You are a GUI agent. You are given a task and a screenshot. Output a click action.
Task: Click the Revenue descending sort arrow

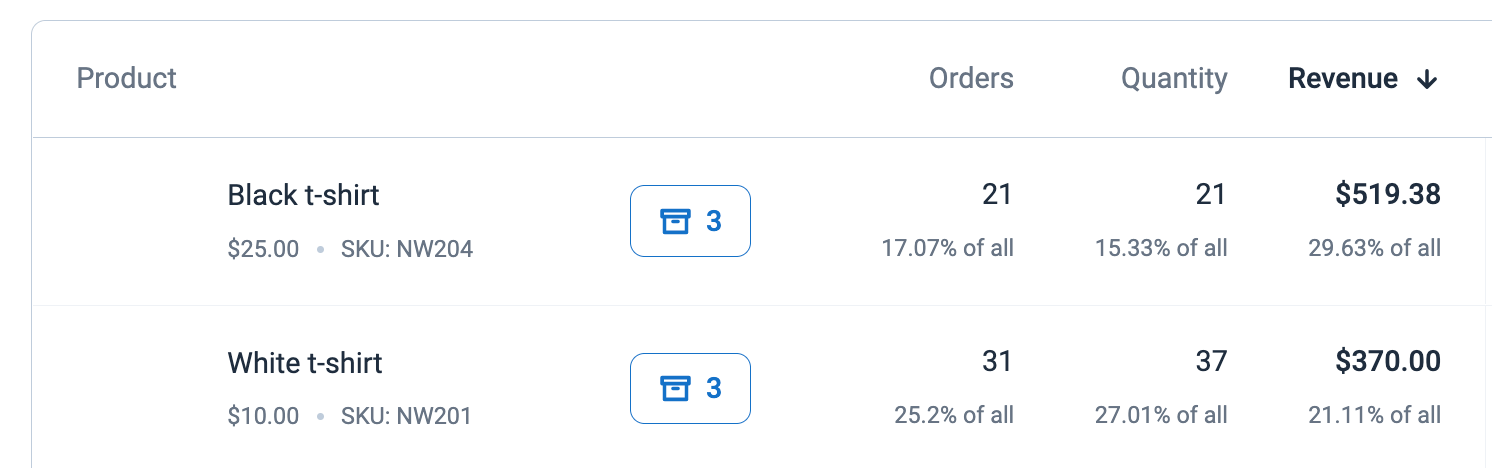click(1427, 80)
